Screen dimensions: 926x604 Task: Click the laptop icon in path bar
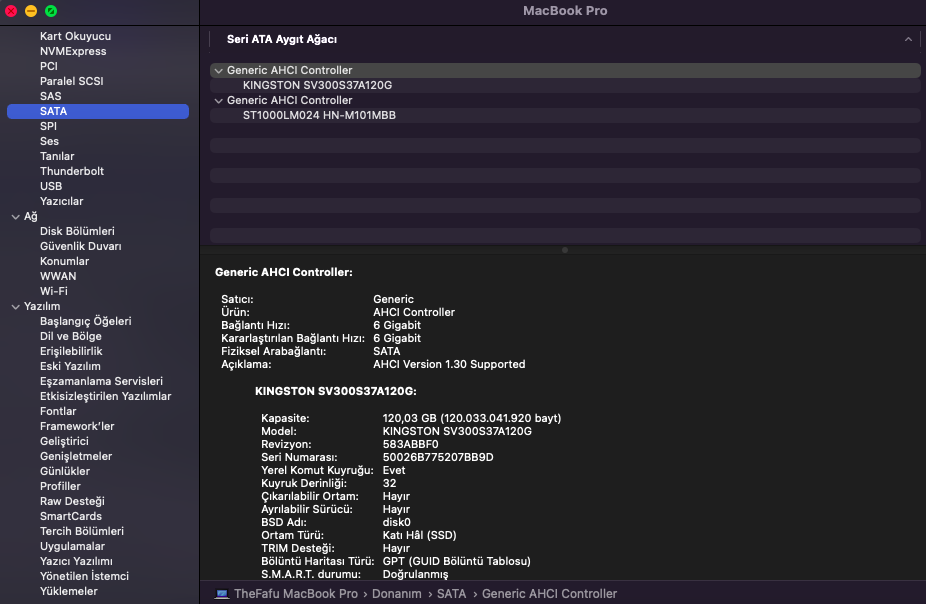pos(221,594)
